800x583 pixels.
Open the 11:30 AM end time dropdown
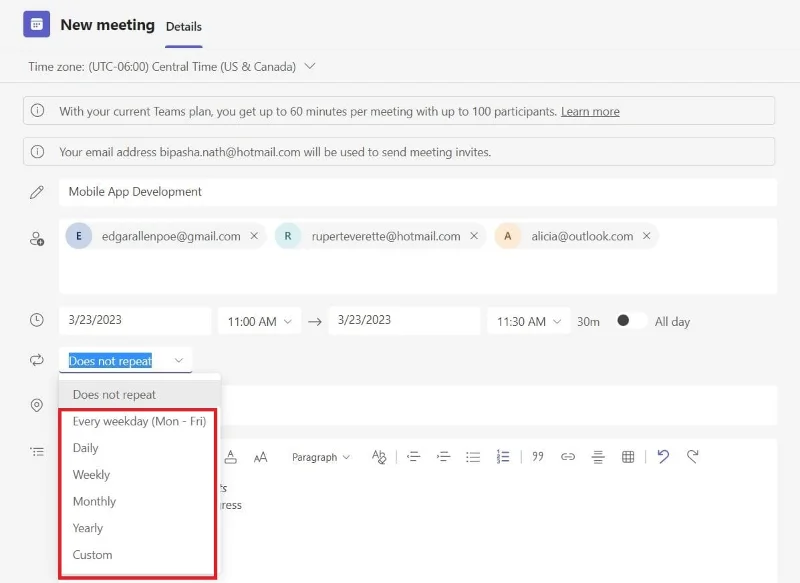click(529, 321)
